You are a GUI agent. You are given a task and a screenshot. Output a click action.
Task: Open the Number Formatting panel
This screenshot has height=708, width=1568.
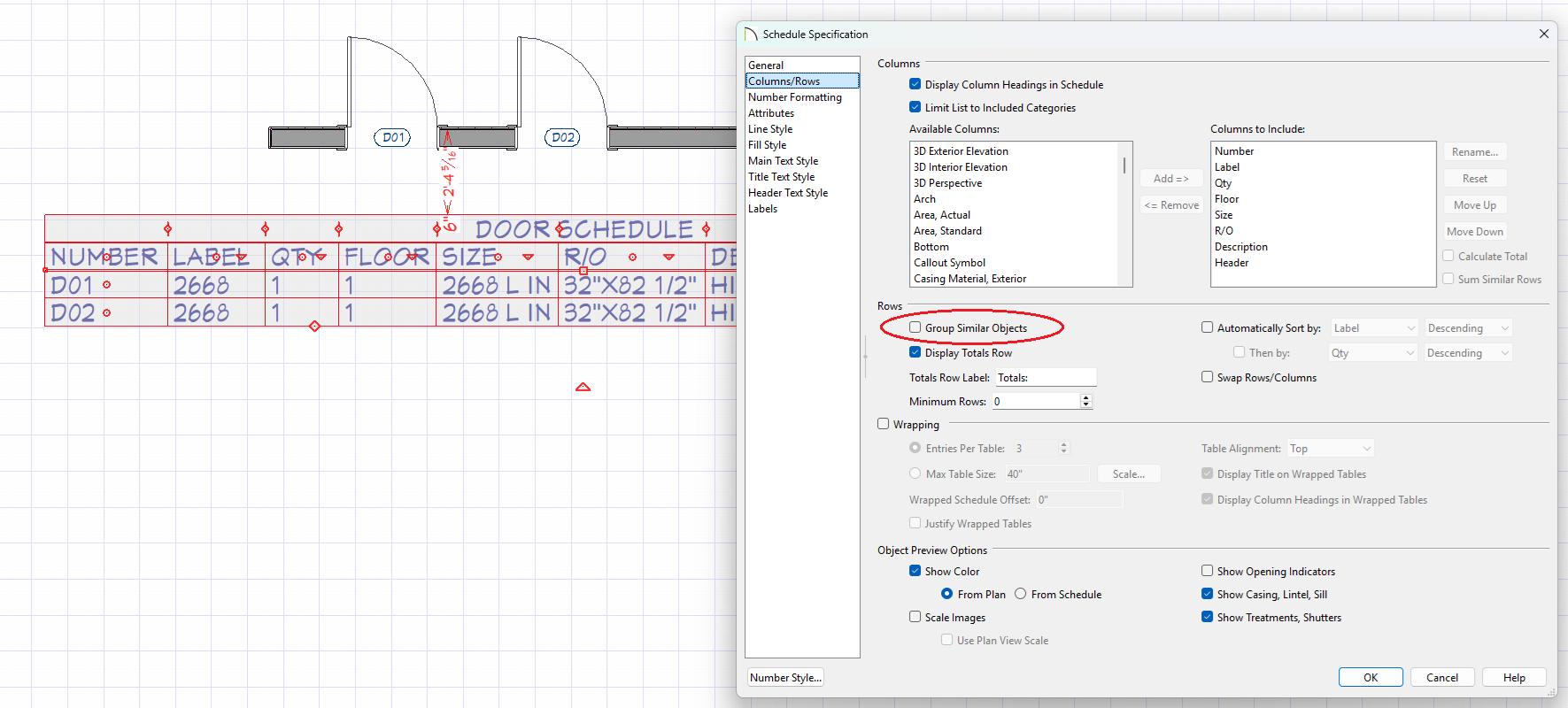point(794,97)
